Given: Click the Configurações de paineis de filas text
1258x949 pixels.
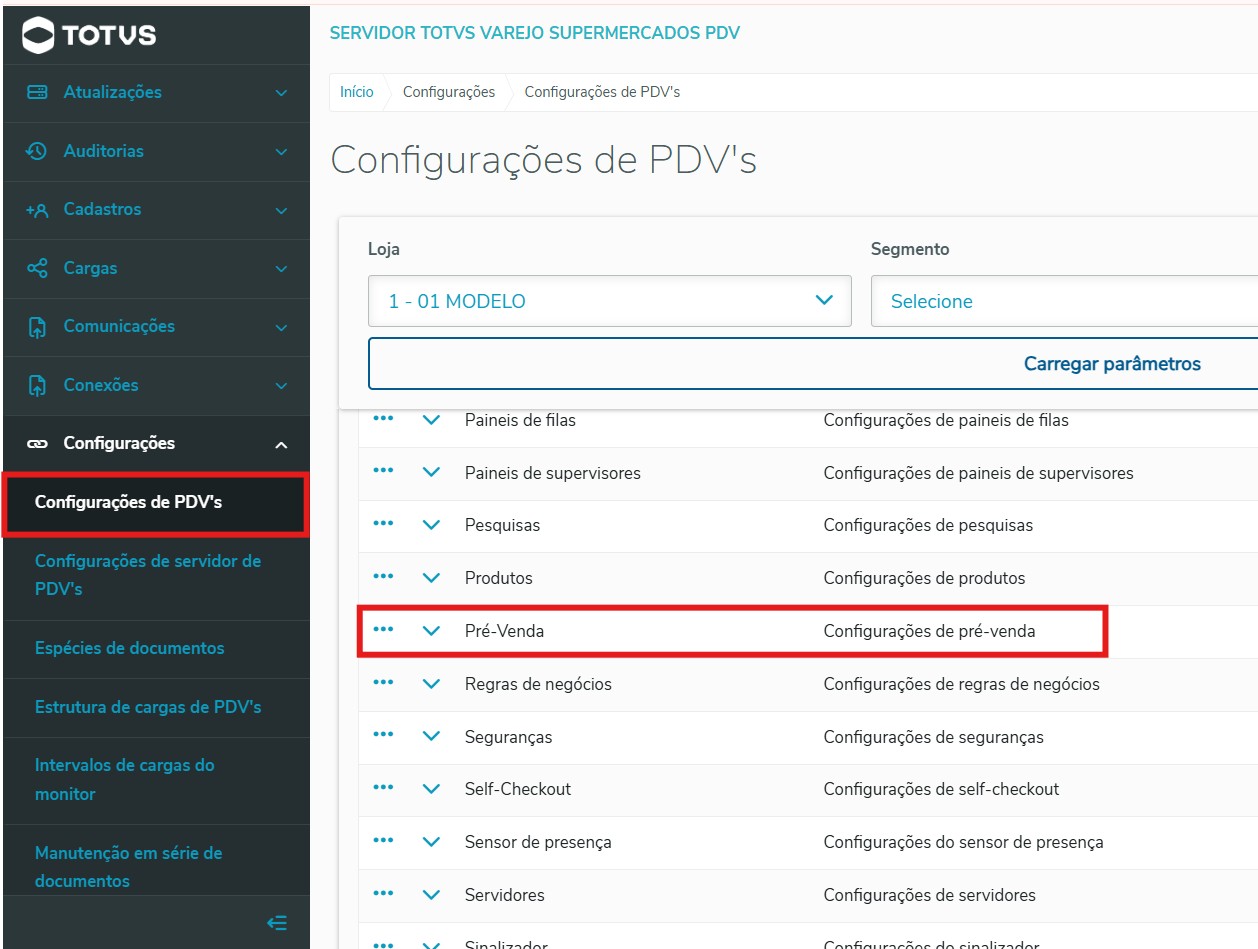Looking at the screenshot, I should 946,420.
